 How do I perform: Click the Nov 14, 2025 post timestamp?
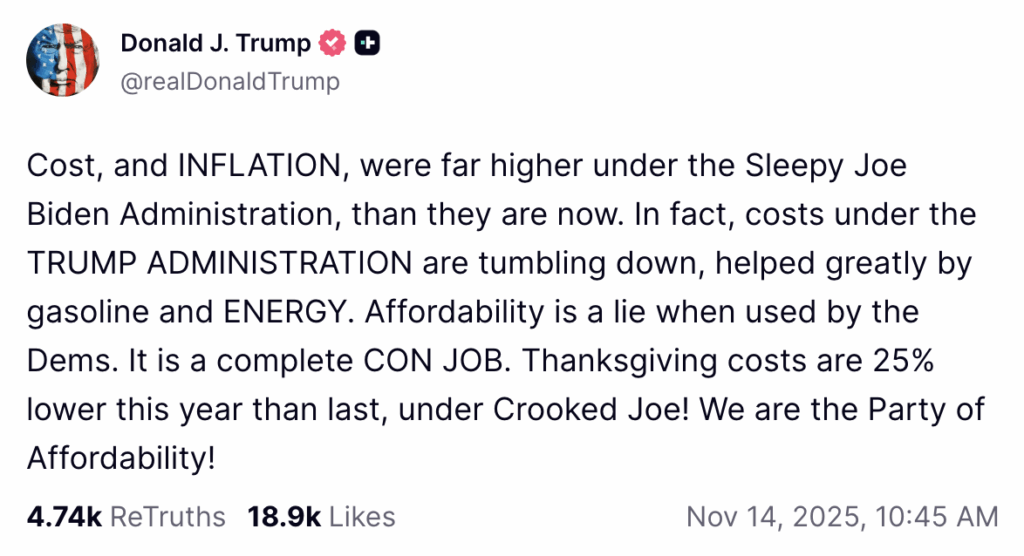(x=841, y=517)
